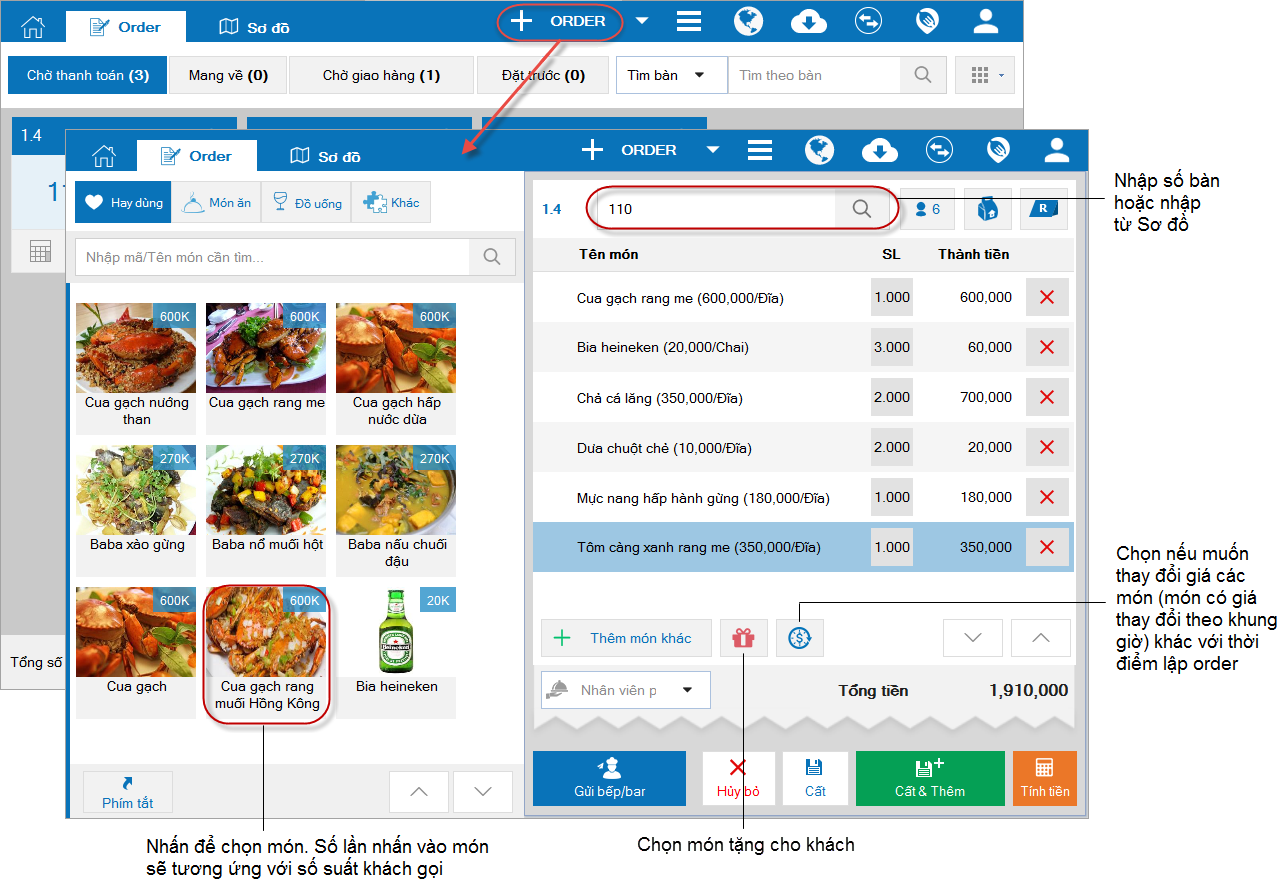Open the grid view dropdown in the back window

[x=985, y=75]
